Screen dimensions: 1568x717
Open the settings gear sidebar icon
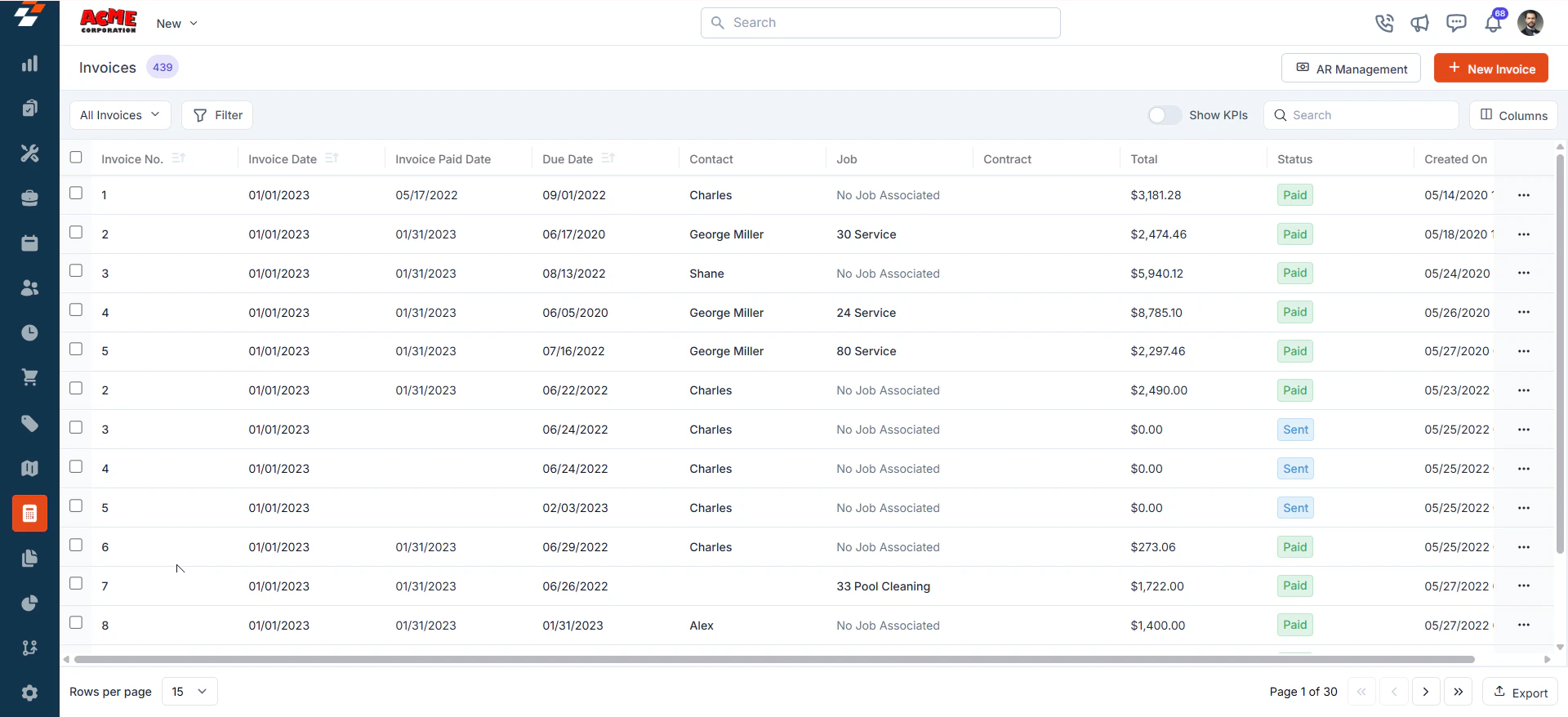pyautogui.click(x=29, y=693)
